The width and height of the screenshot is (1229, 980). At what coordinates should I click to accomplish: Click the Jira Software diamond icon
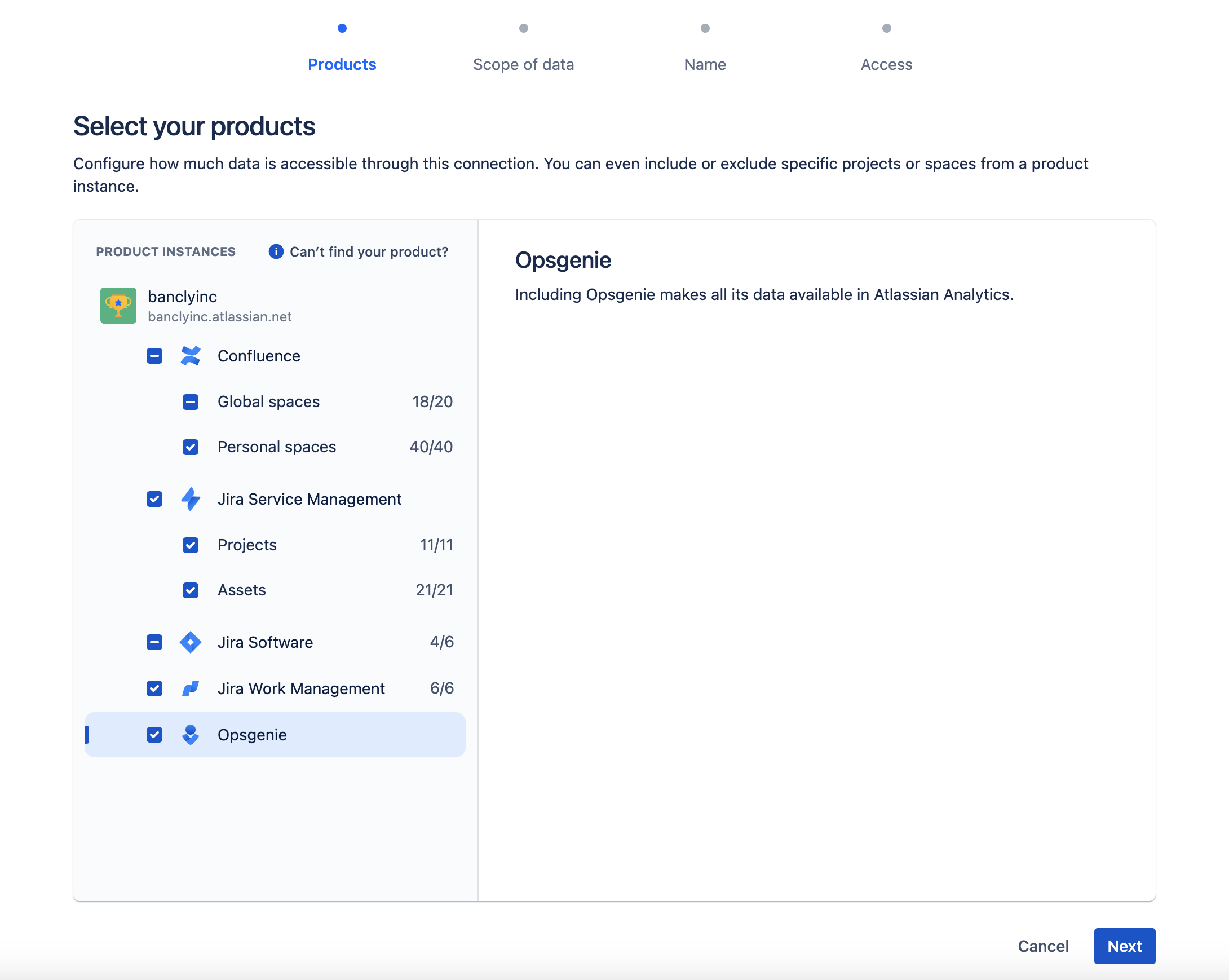click(191, 642)
